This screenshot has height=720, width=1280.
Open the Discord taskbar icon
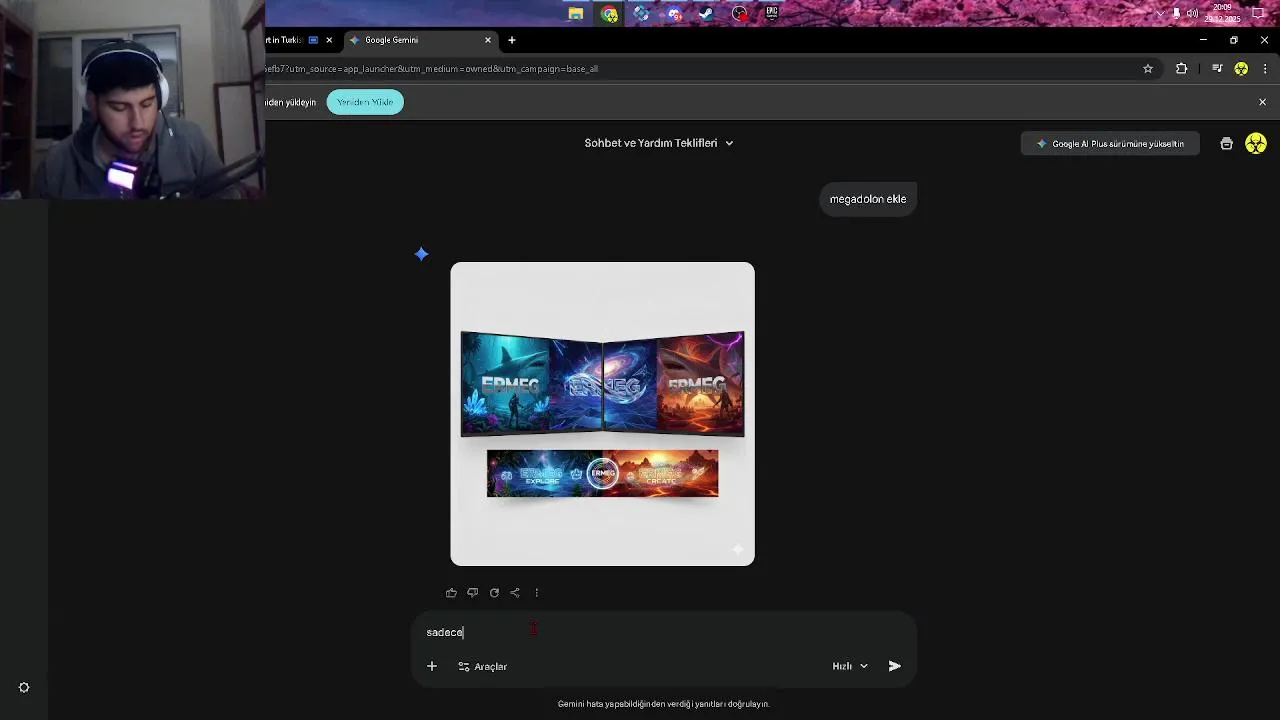point(674,14)
